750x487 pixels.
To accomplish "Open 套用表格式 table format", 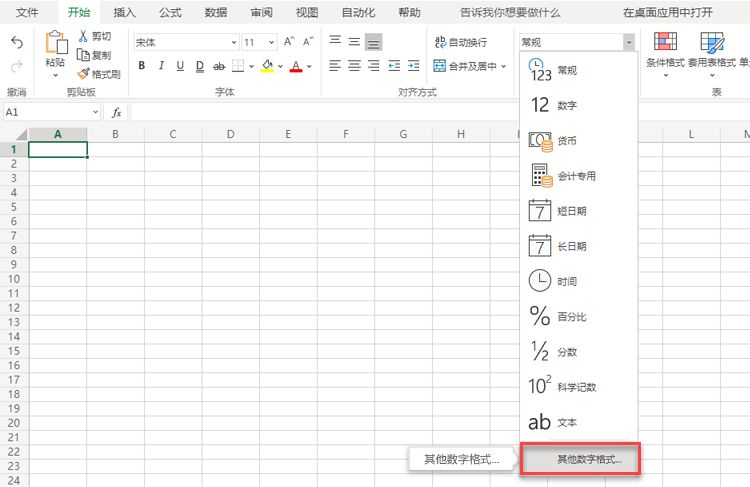I will coord(712,54).
